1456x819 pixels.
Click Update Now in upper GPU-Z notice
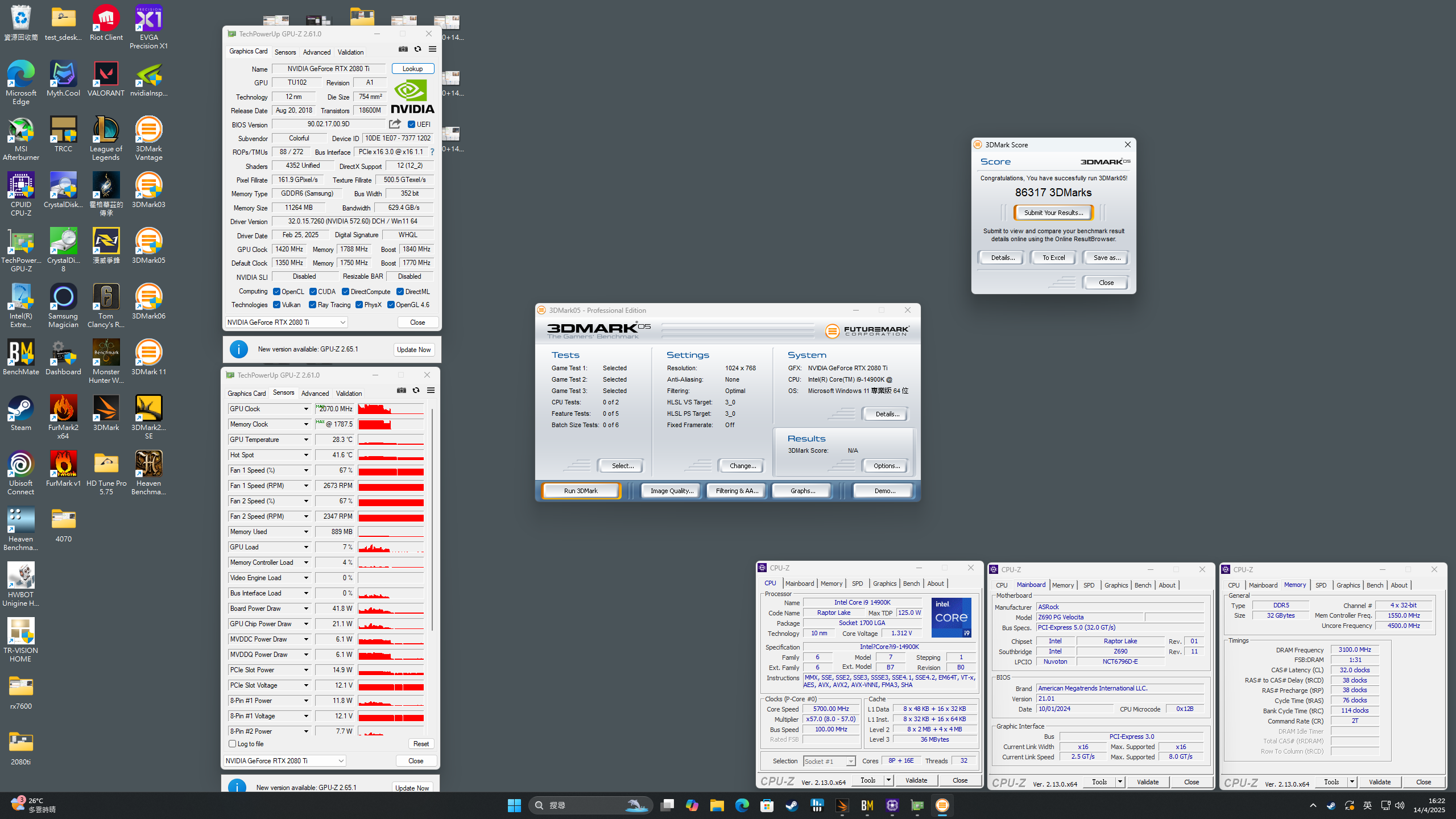(x=413, y=350)
